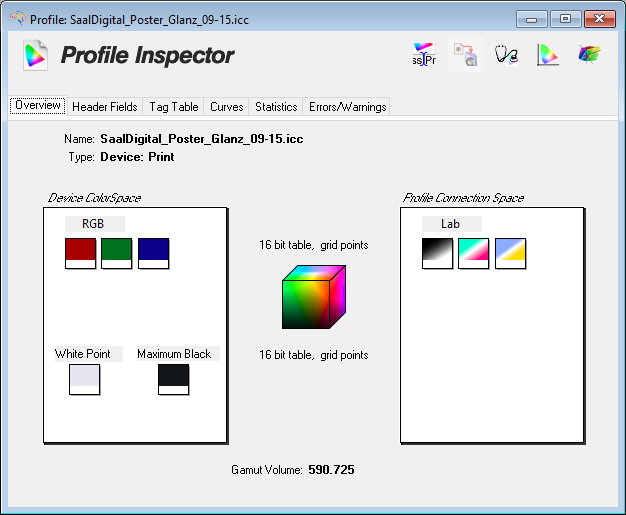Screen dimensions: 626x515
Task: Click the RGB color space label
Action: coord(95,224)
